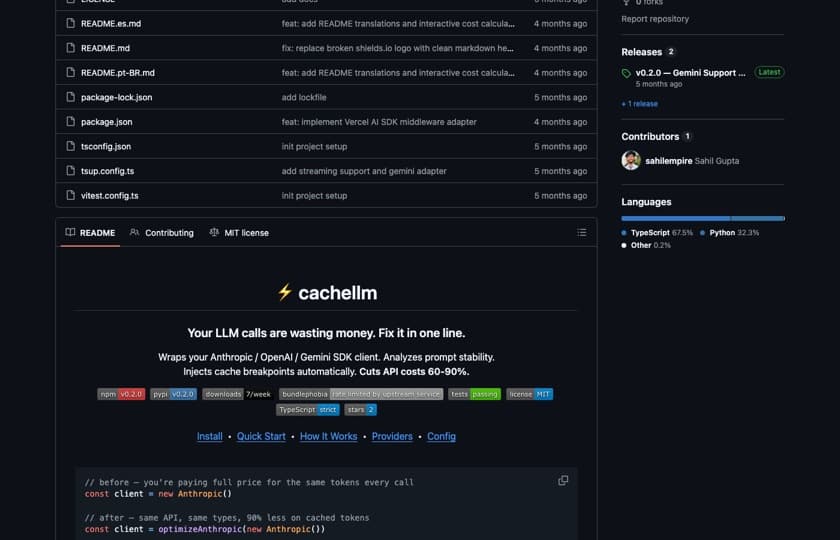
Task: Click the file icon beside README.md
Action: (x=70, y=48)
